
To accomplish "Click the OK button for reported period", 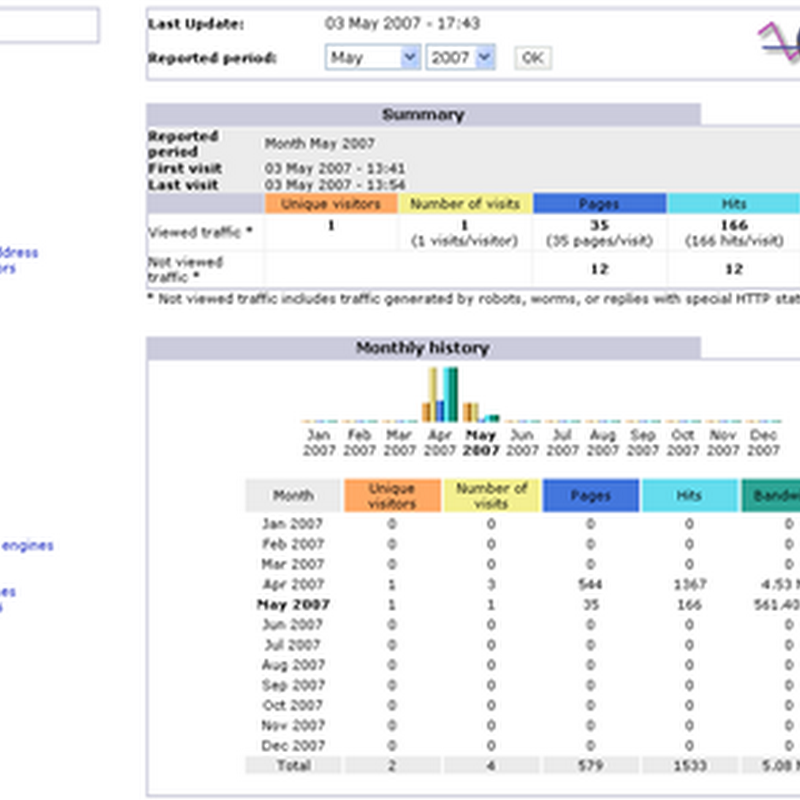I will point(533,58).
